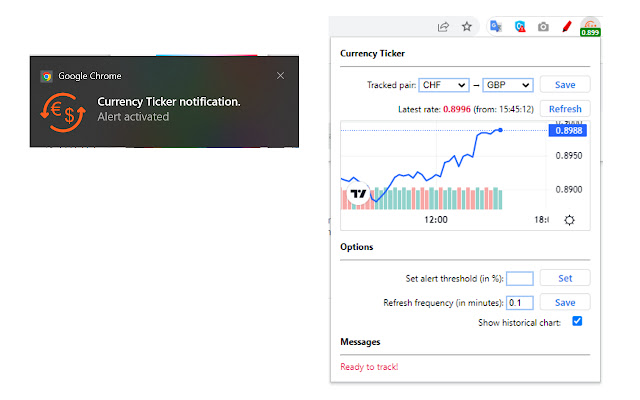Save the refresh frequency setting
Screen dimensions: 640x400
point(565,302)
